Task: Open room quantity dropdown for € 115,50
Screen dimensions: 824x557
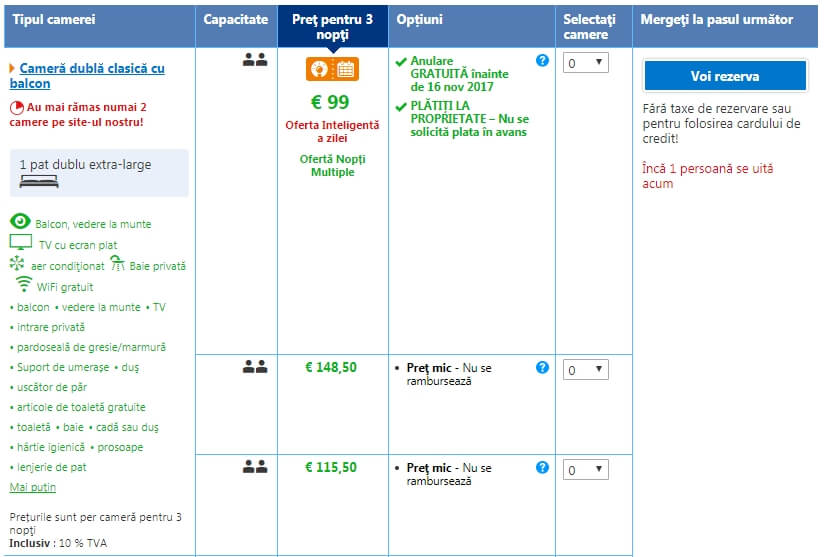Action: click(585, 470)
